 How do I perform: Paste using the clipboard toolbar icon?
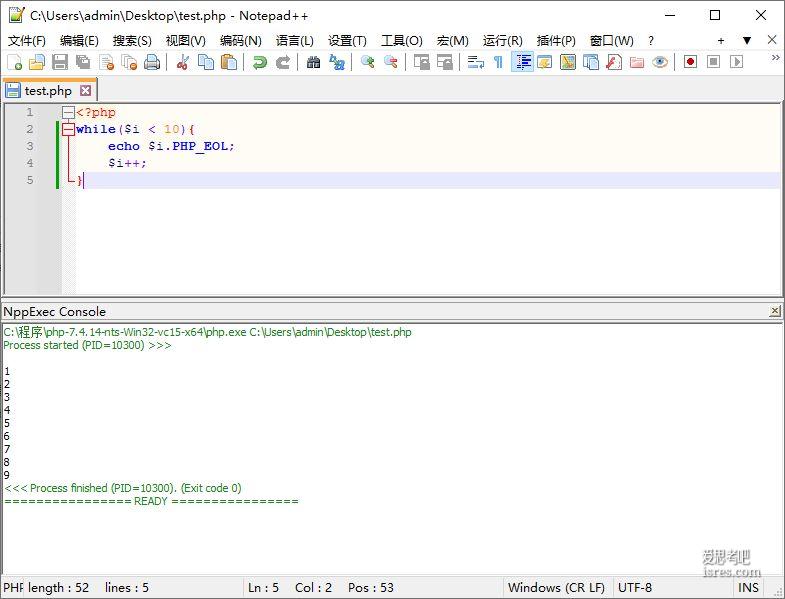point(229,62)
